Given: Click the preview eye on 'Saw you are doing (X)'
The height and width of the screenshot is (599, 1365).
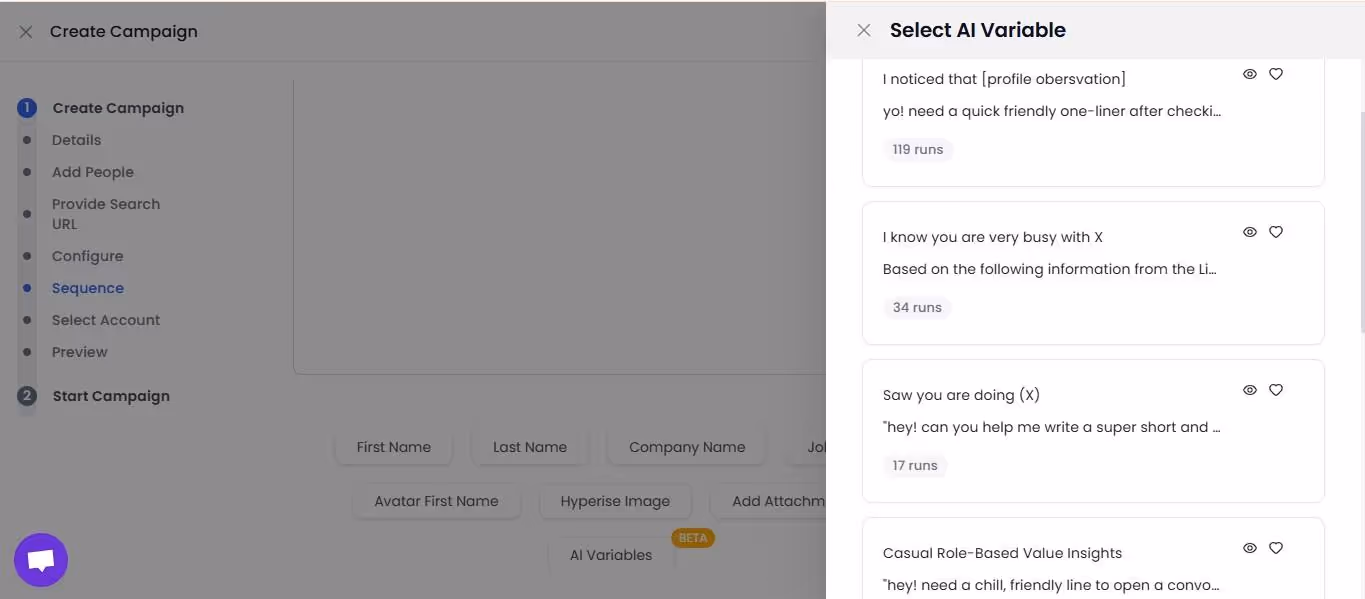Looking at the screenshot, I should (1250, 390).
